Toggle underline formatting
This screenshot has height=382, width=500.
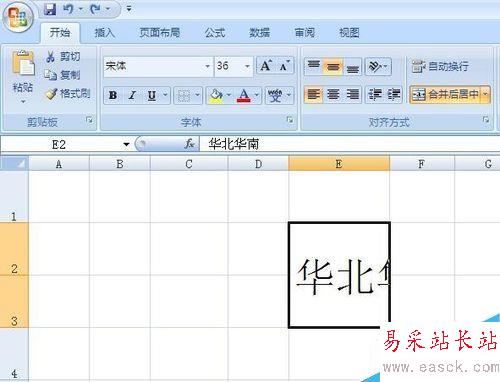point(152,95)
